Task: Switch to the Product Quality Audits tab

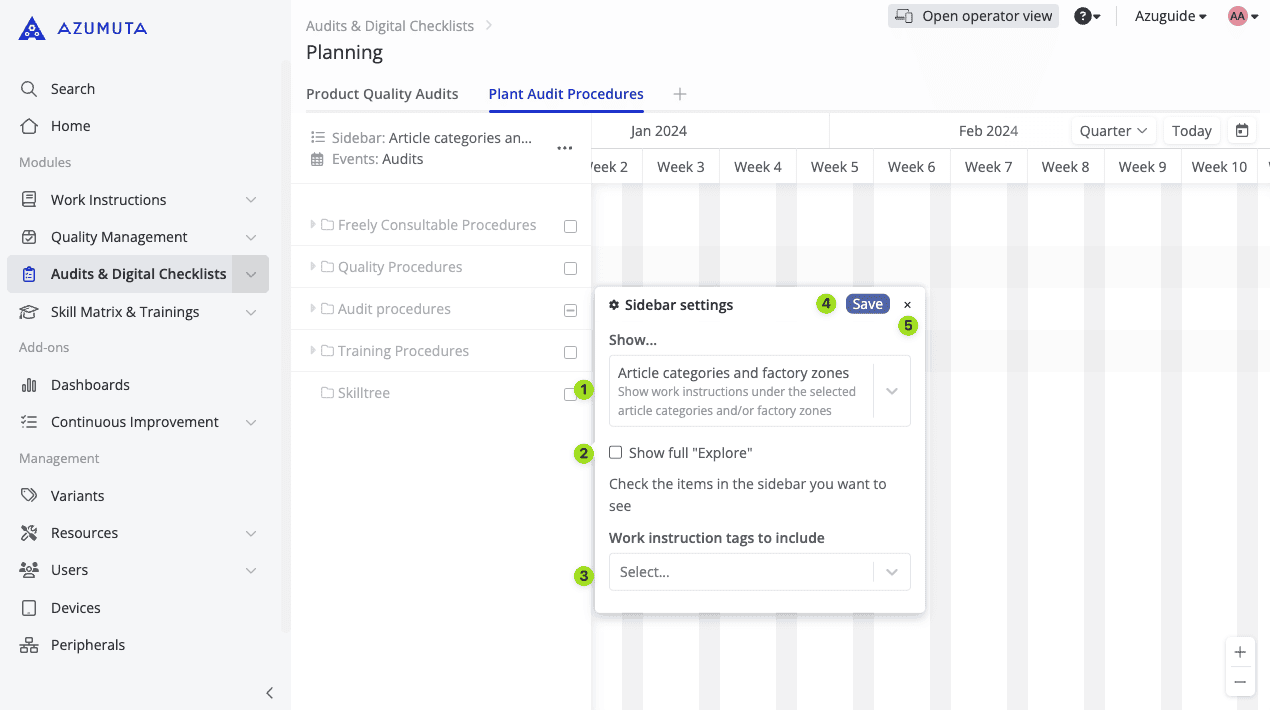Action: (382, 93)
